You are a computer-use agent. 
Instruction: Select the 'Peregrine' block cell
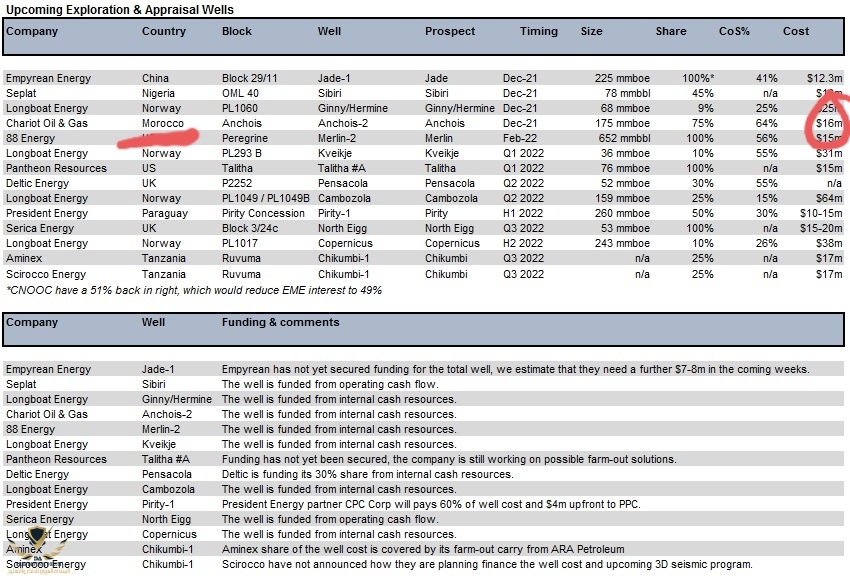pos(245,138)
